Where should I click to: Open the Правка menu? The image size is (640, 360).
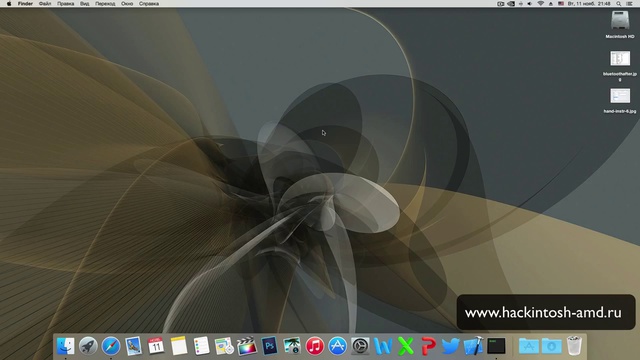coord(65,4)
